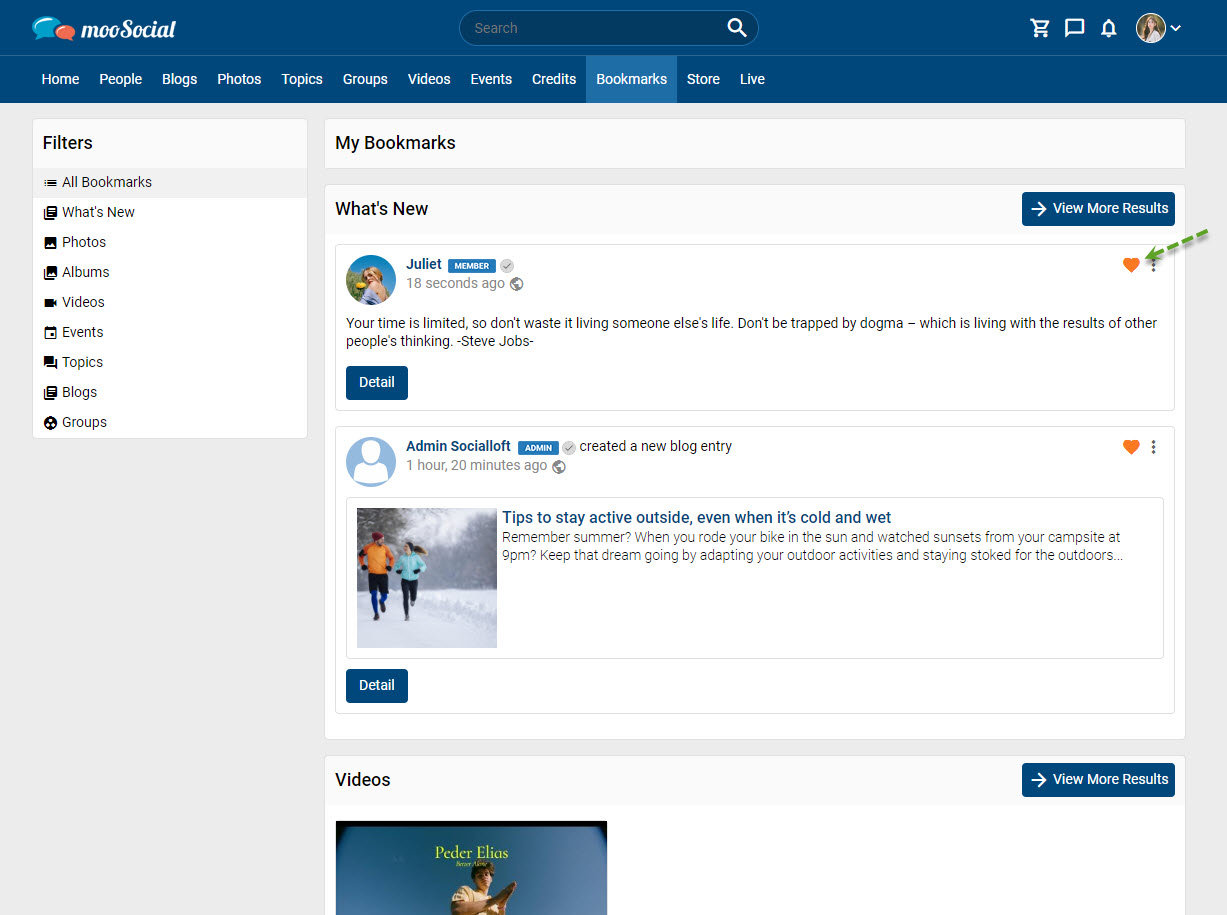Open the notifications bell

(1109, 28)
